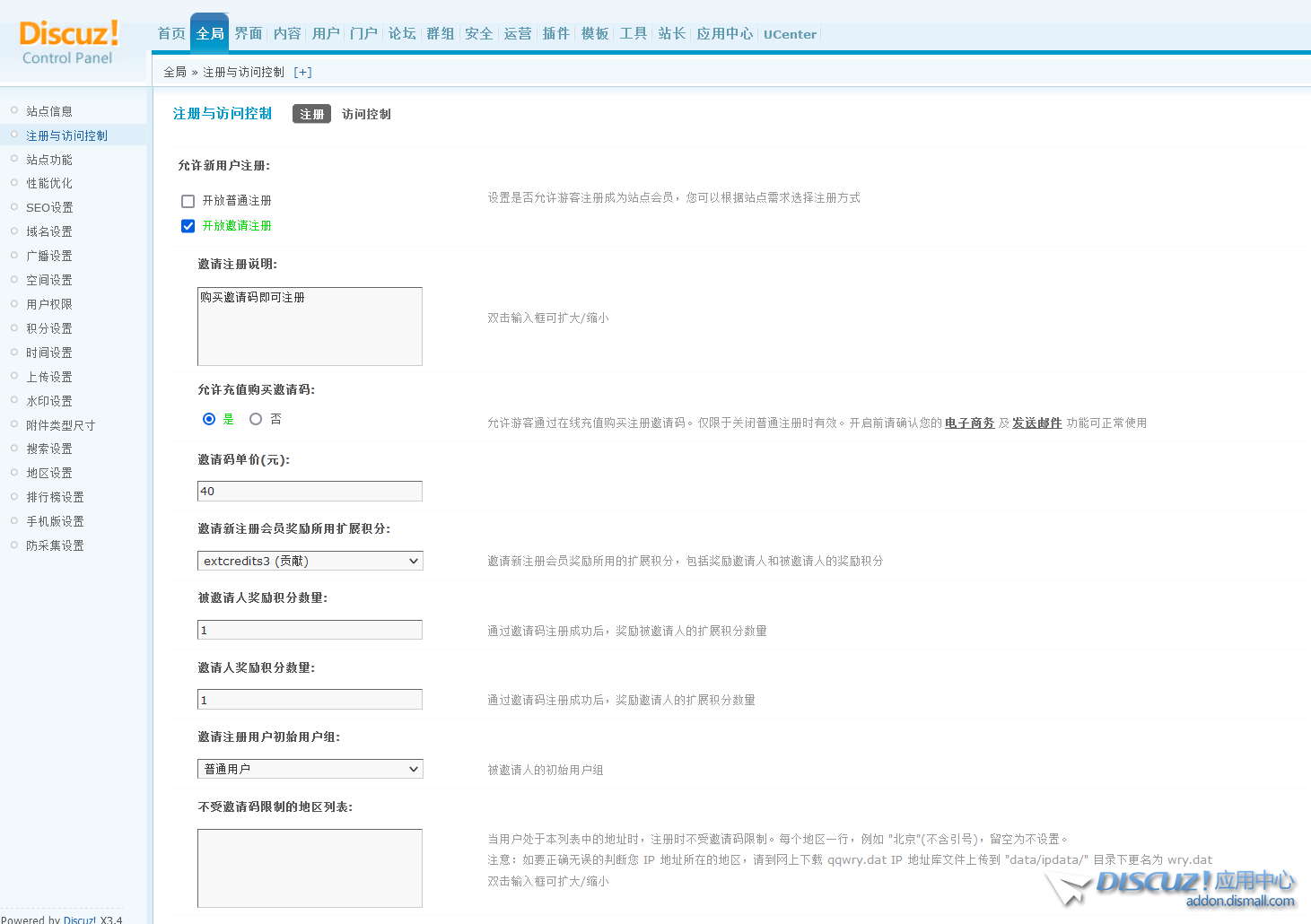Open the 论坛 top menu
The width and height of the screenshot is (1311, 924).
[402, 34]
